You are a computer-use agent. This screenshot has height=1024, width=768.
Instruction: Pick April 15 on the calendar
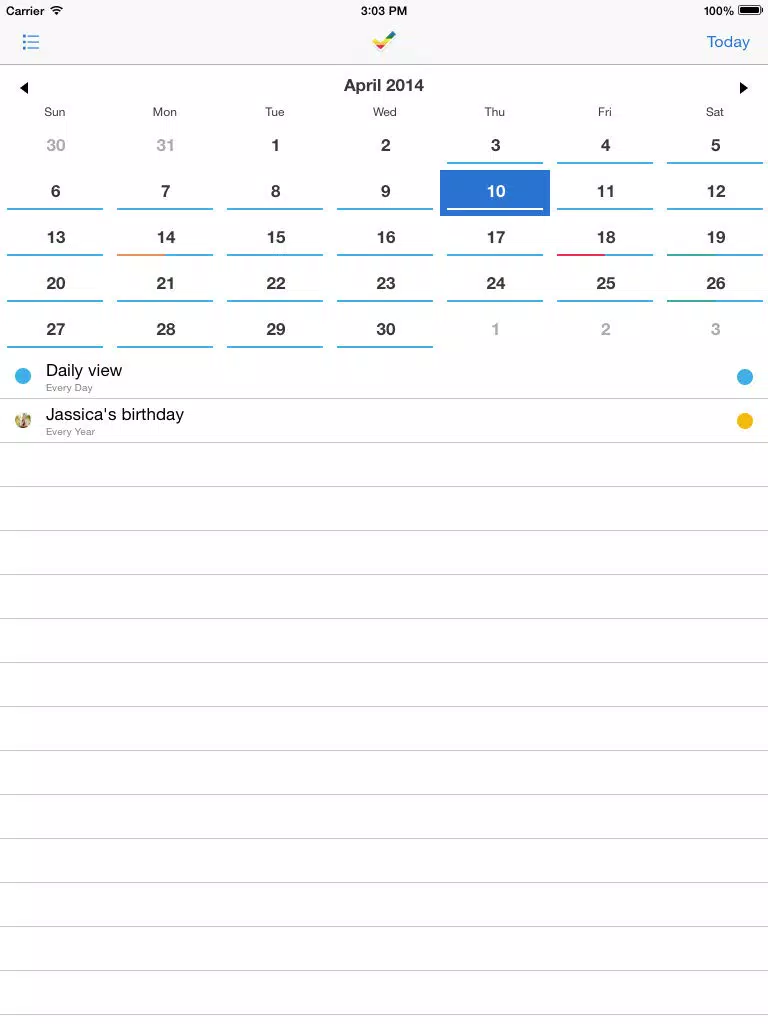click(x=275, y=237)
